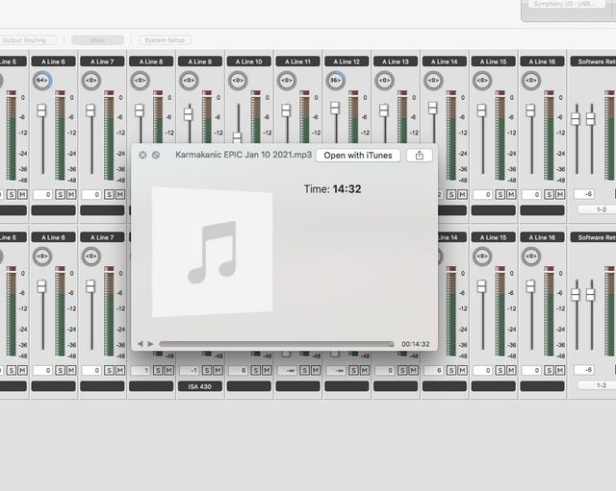The height and width of the screenshot is (491, 616).
Task: Open Quick Look preview in full screen
Action: (x=156, y=155)
